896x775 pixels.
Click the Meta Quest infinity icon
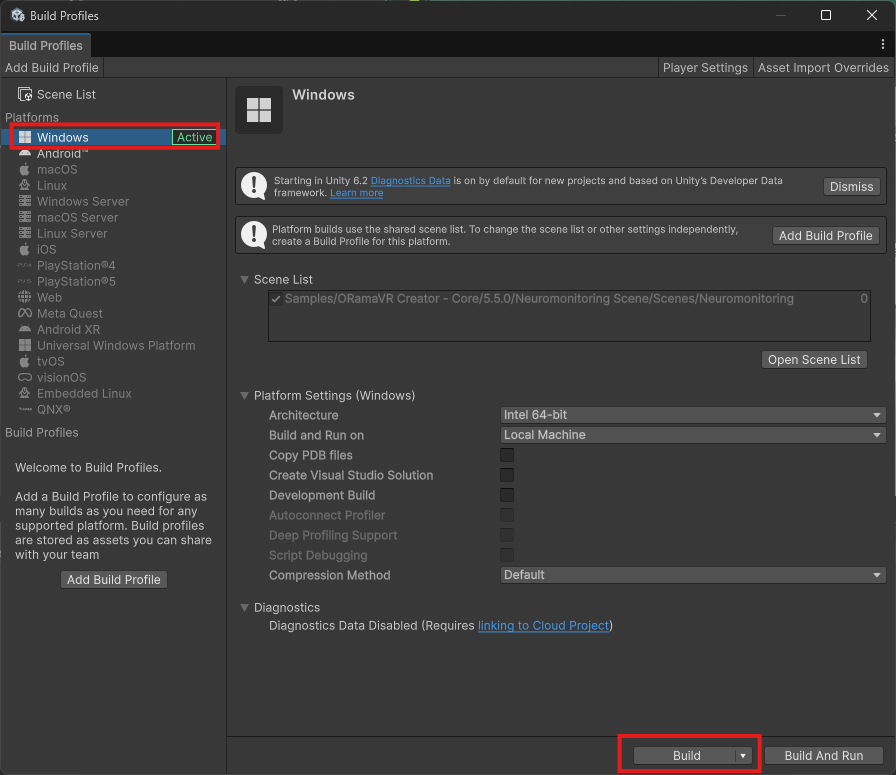click(x=25, y=313)
